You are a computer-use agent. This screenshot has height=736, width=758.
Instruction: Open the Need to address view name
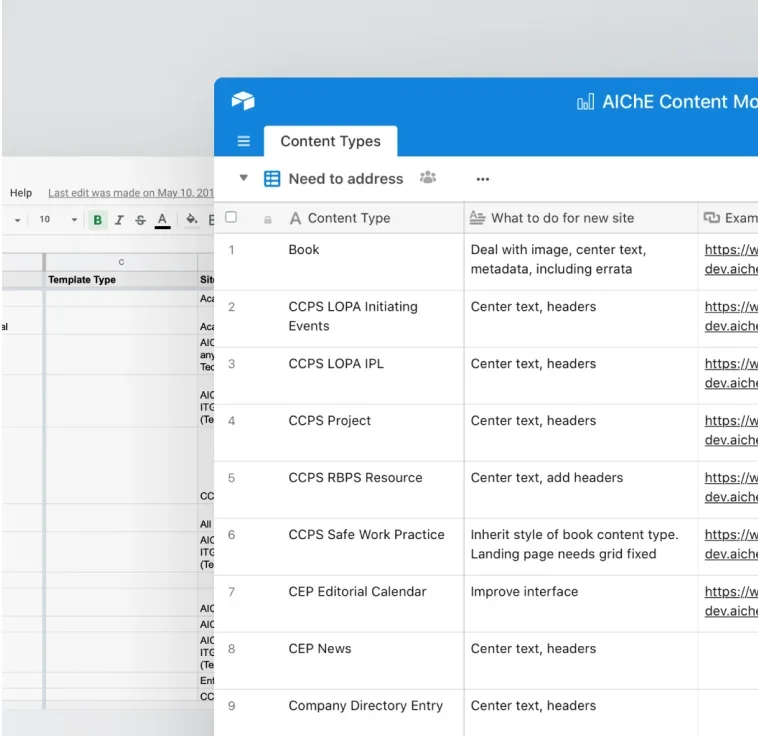tap(346, 179)
